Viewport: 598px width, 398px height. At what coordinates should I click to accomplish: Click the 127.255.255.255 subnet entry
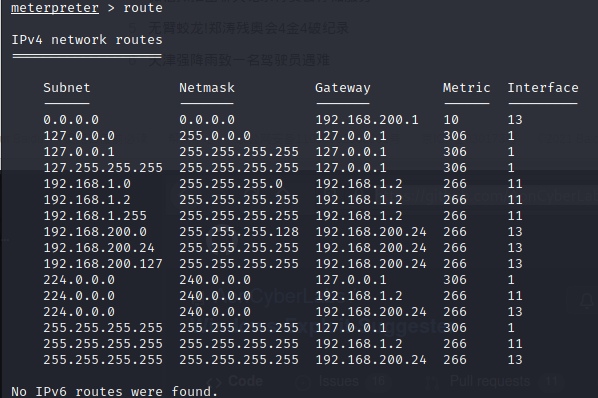[x=103, y=168]
